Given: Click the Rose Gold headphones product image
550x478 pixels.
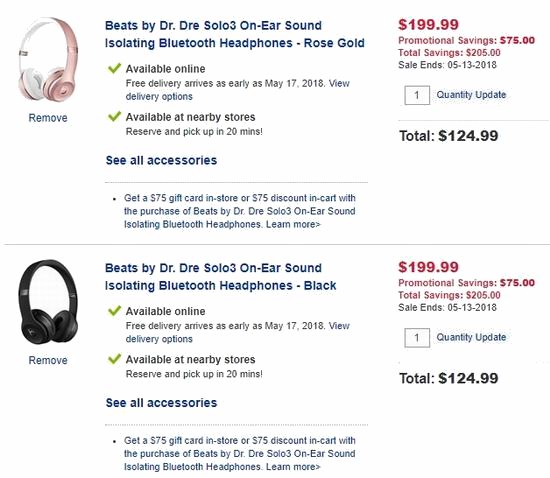Looking at the screenshot, I should pos(48,59).
